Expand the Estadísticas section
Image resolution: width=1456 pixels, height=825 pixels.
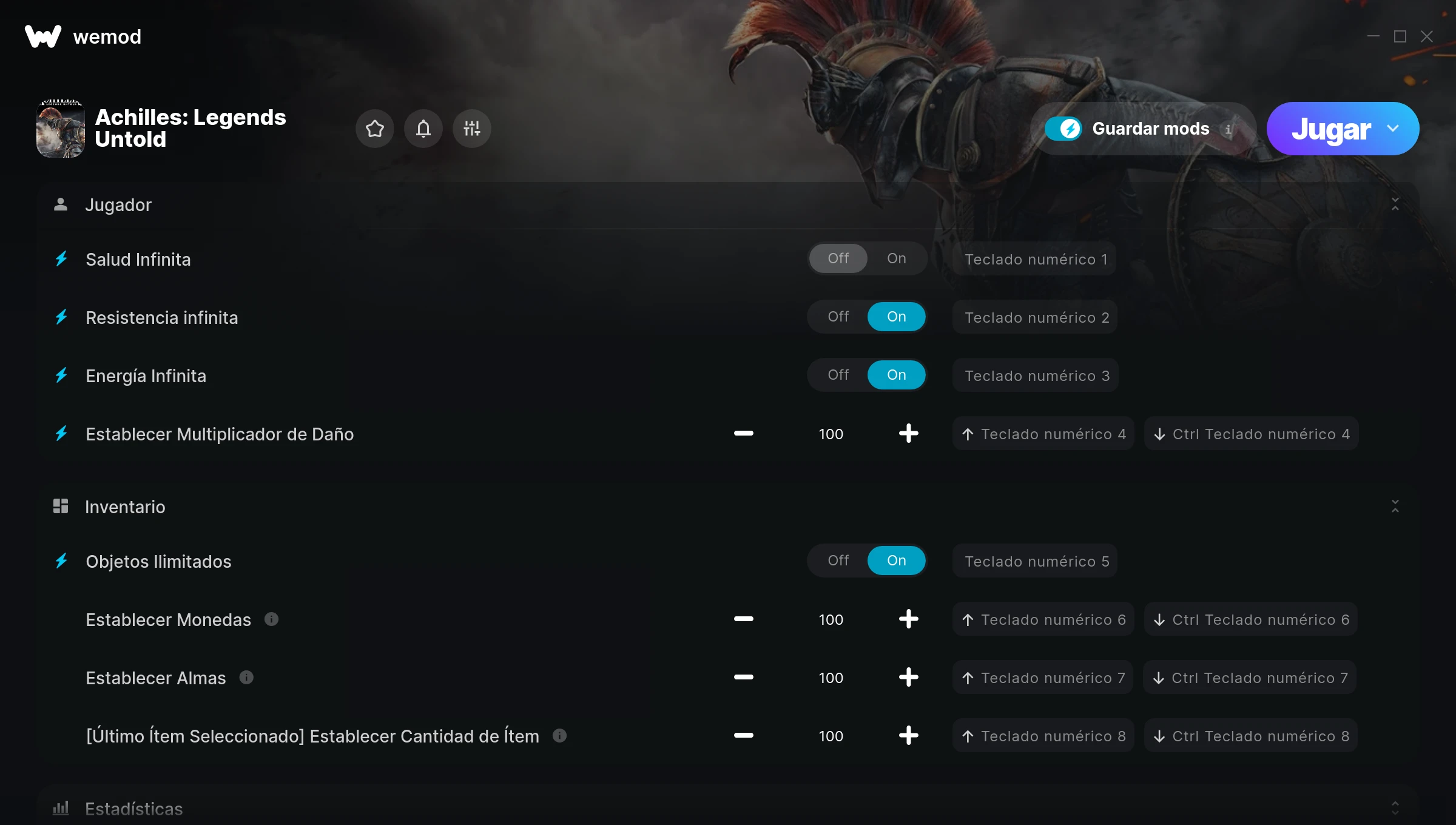point(1395,808)
